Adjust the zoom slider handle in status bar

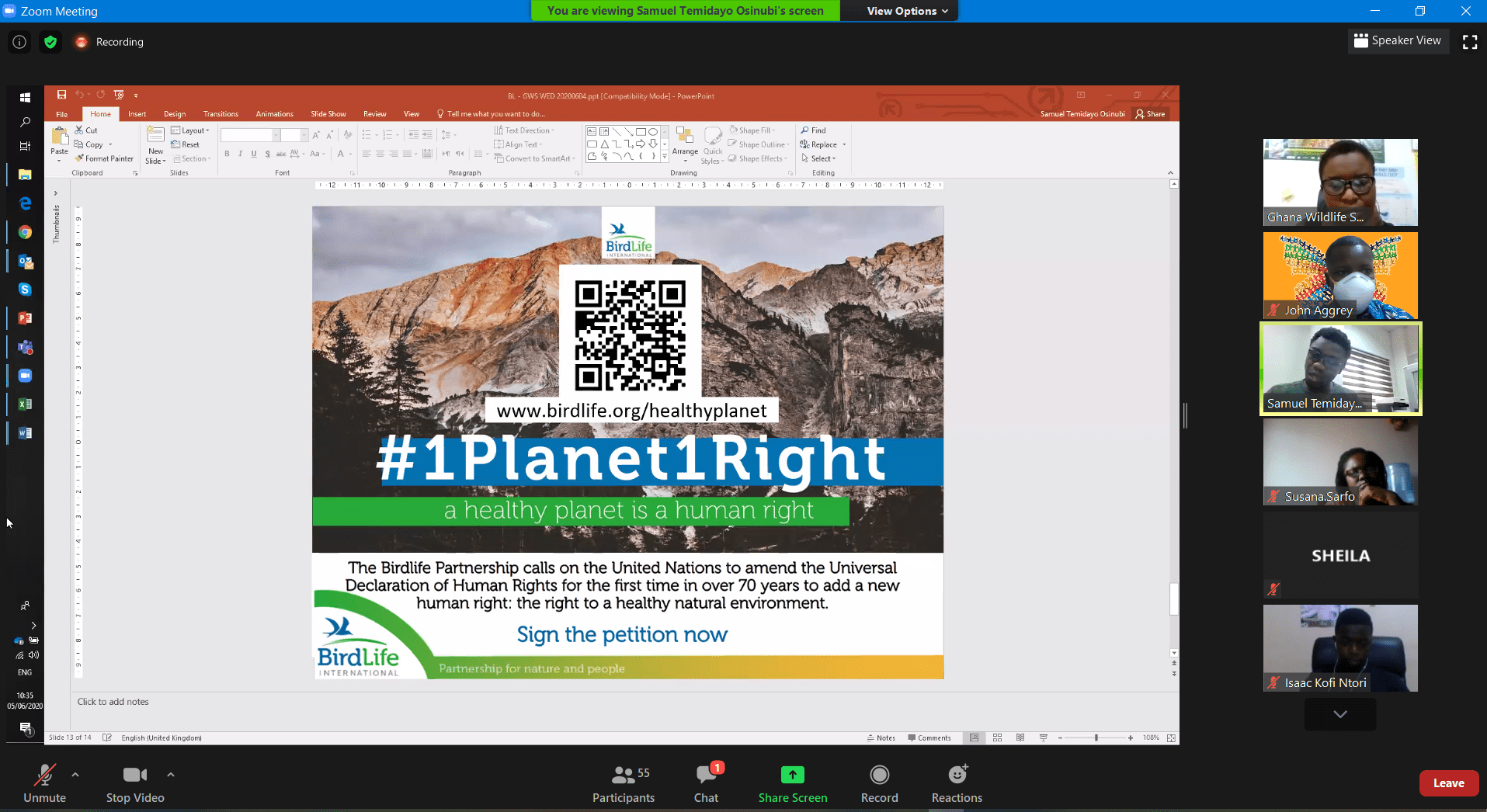(1096, 737)
